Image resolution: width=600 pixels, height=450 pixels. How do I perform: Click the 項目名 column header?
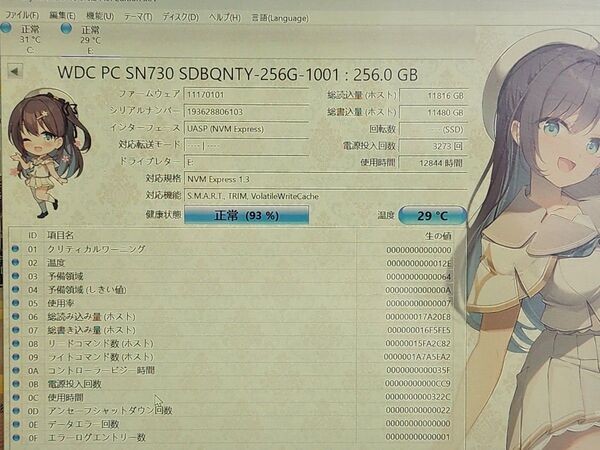pos(60,235)
